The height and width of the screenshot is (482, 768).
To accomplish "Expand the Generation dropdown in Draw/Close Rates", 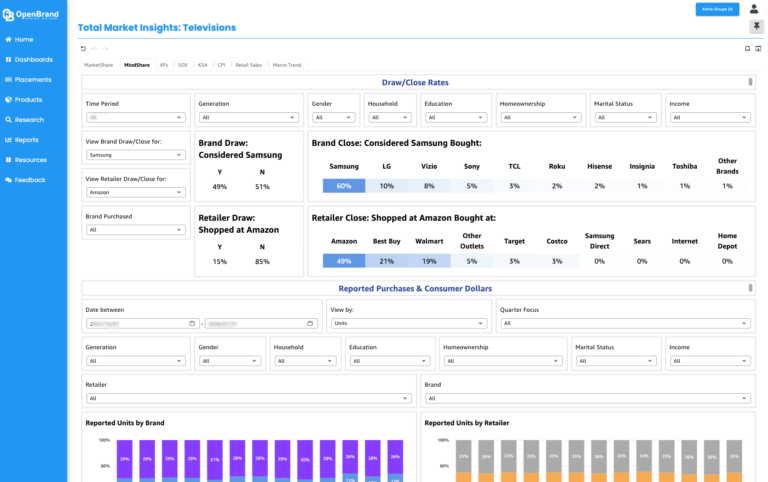I will pyautogui.click(x=248, y=118).
